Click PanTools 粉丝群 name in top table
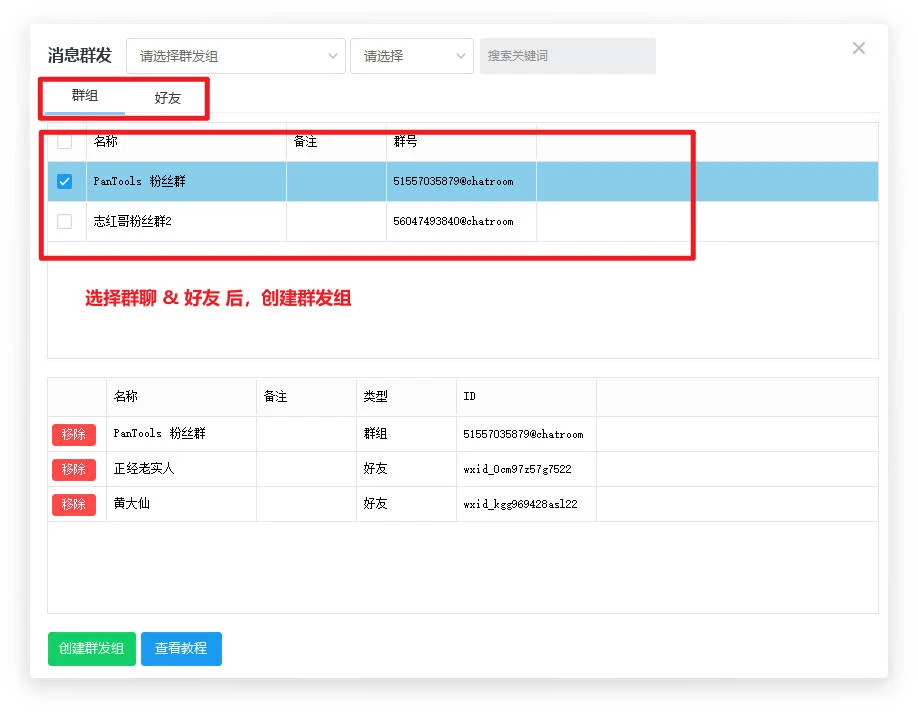918x714 pixels. point(186,181)
